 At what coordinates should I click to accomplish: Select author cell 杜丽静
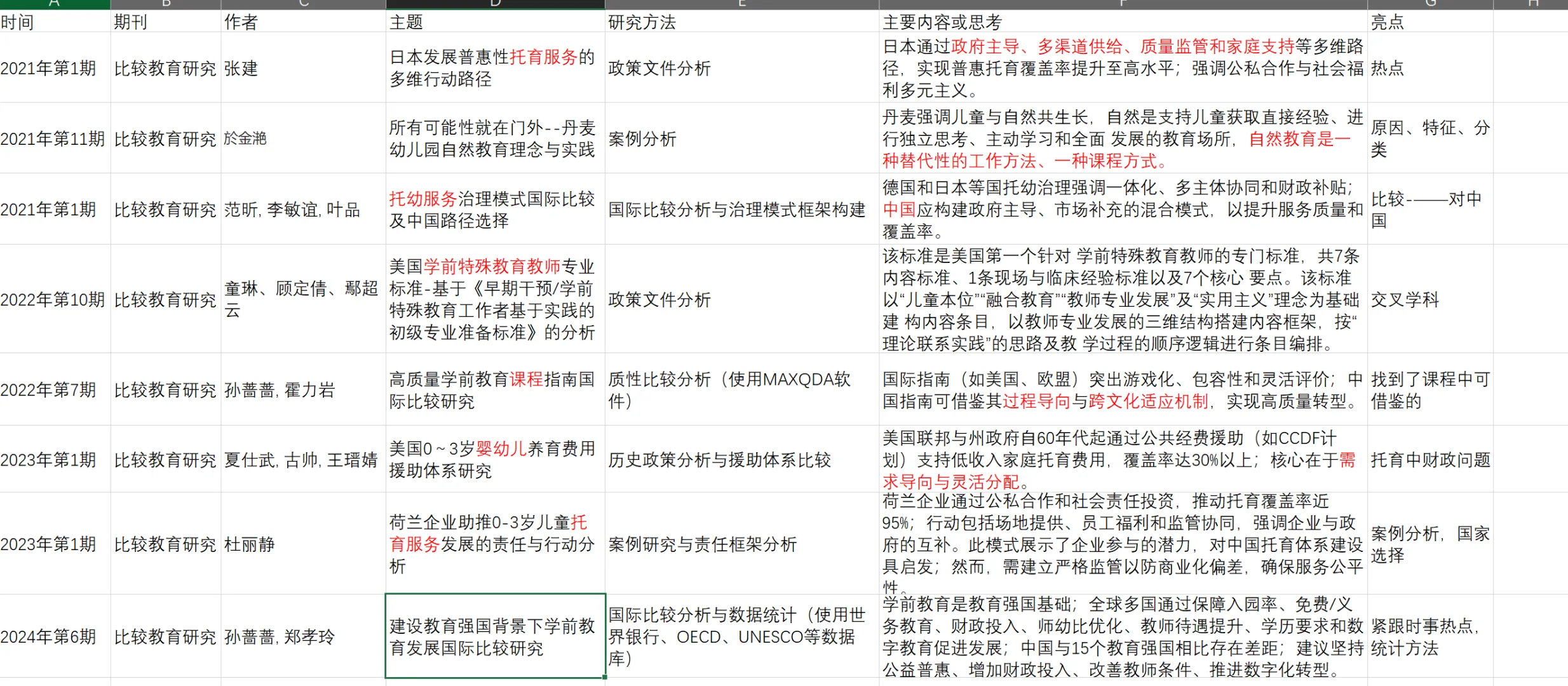click(303, 544)
